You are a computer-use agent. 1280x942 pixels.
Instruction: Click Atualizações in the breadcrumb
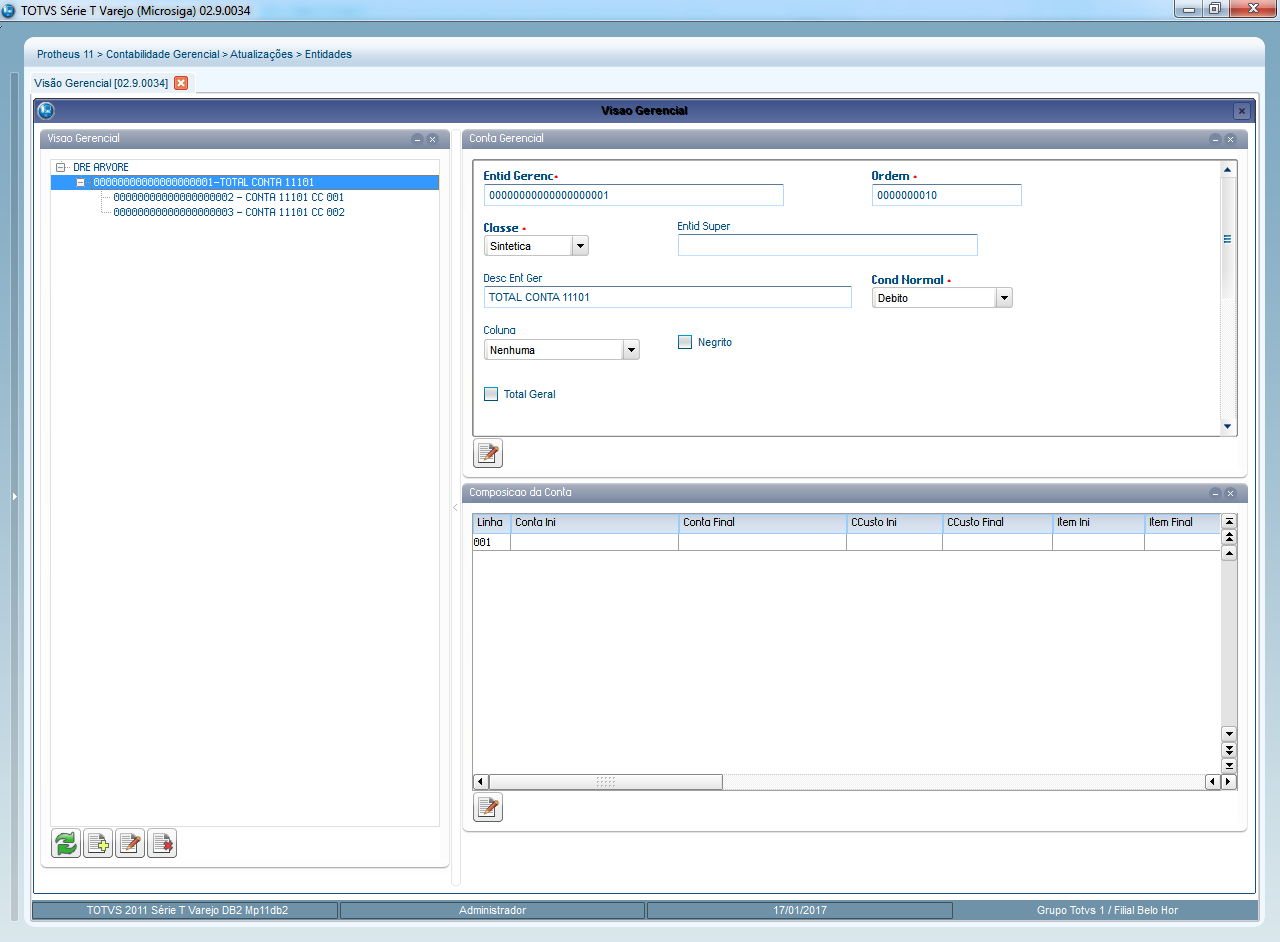[x=261, y=54]
